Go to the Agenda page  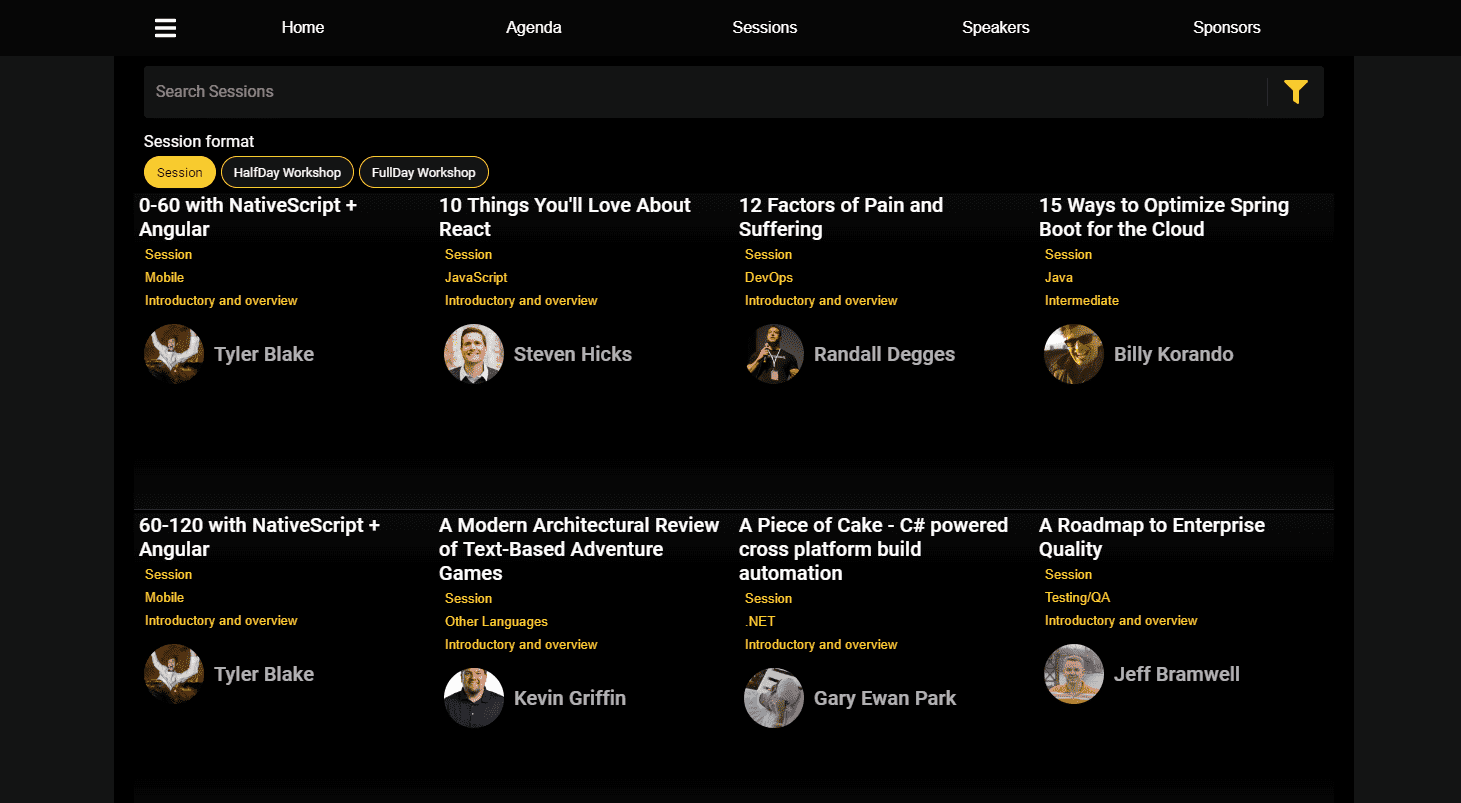tap(533, 28)
